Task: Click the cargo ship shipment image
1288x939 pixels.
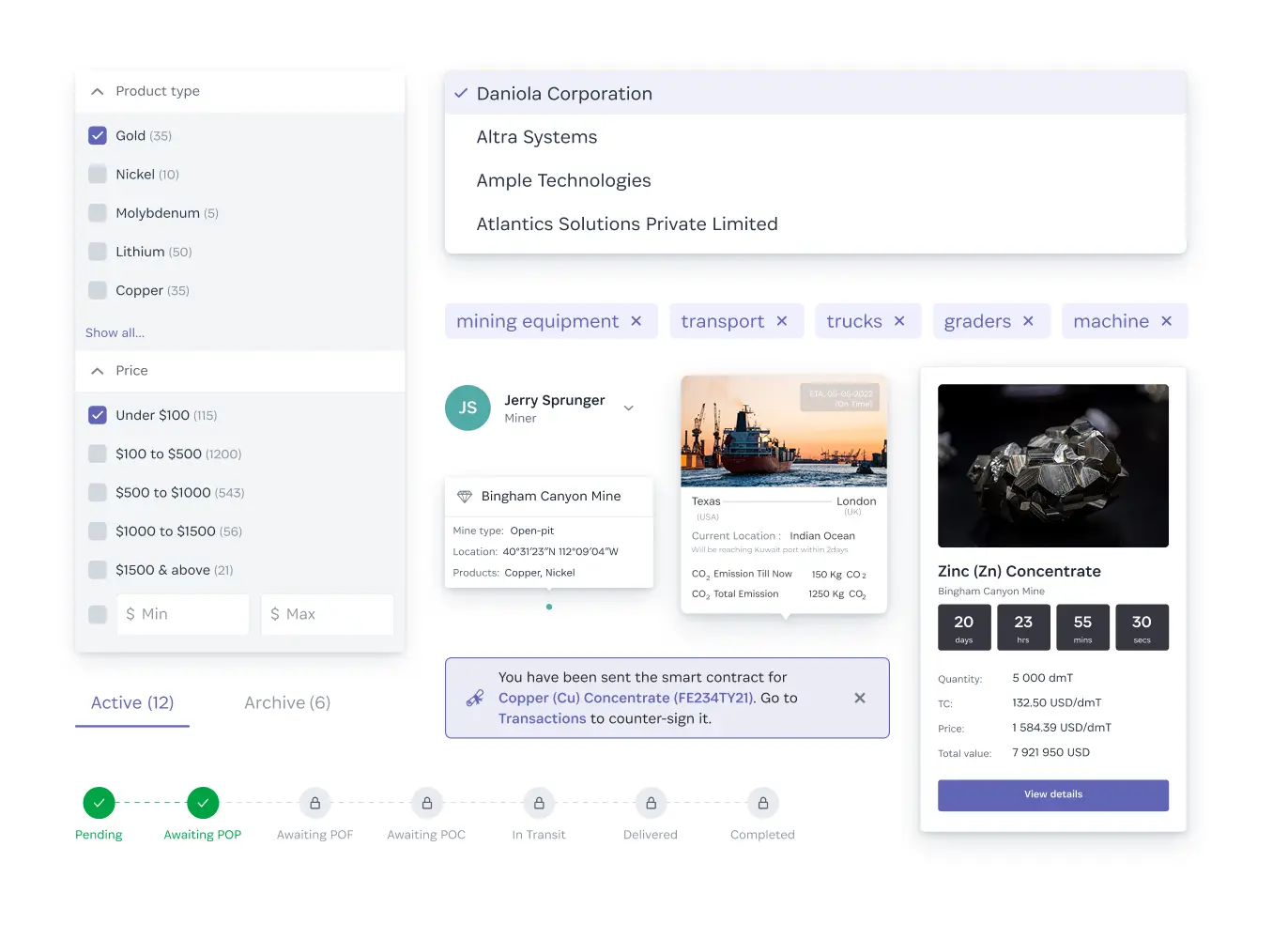Action: pos(784,431)
